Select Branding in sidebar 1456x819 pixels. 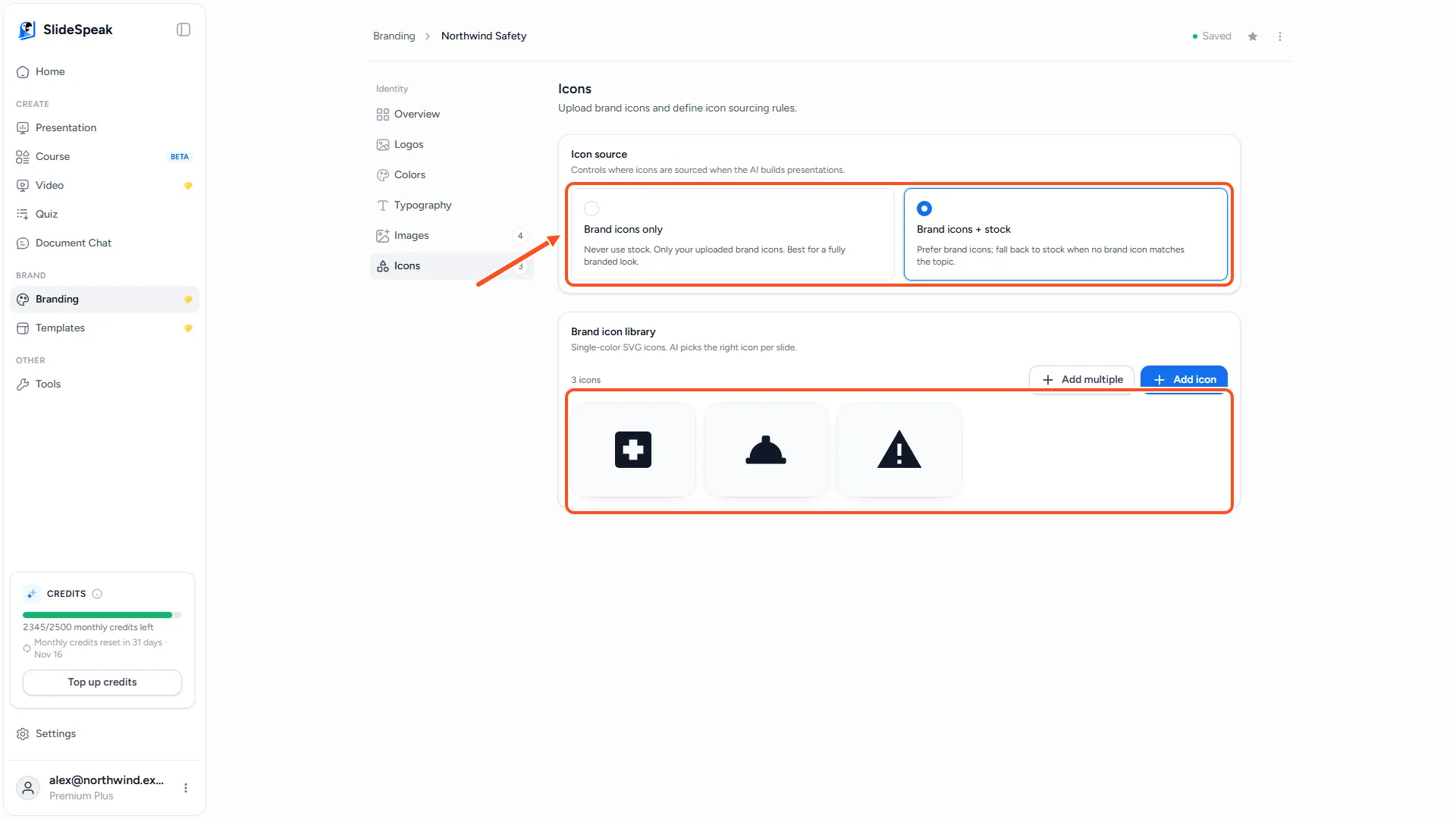[105, 299]
